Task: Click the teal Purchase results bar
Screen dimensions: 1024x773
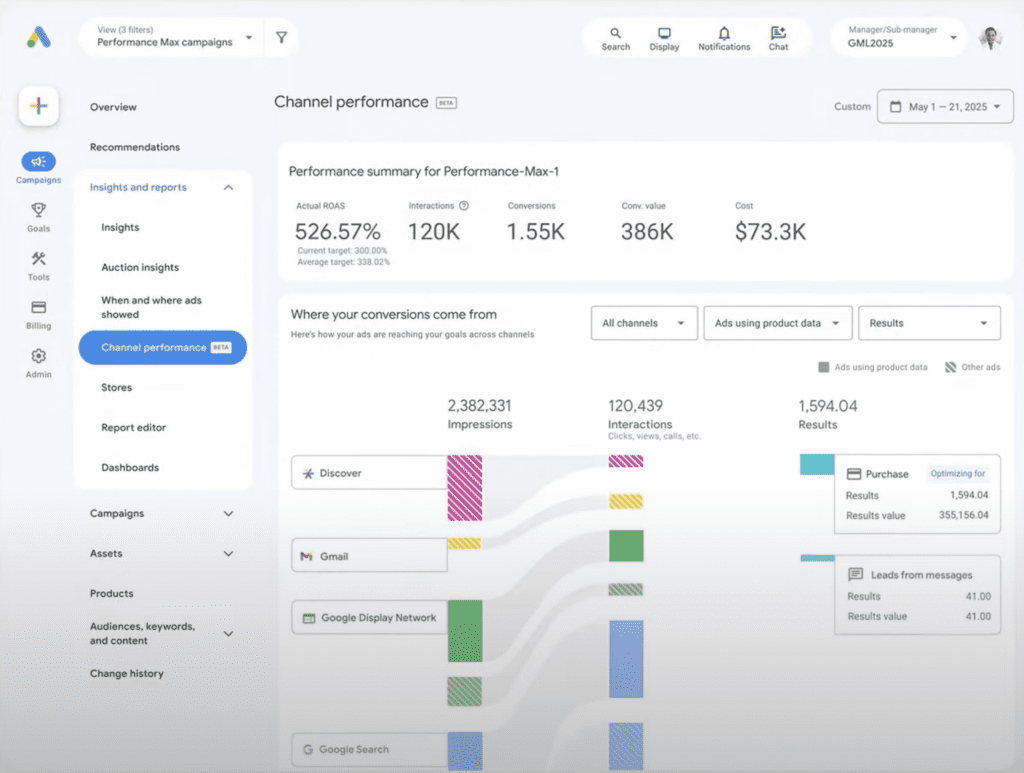Action: coord(817,464)
